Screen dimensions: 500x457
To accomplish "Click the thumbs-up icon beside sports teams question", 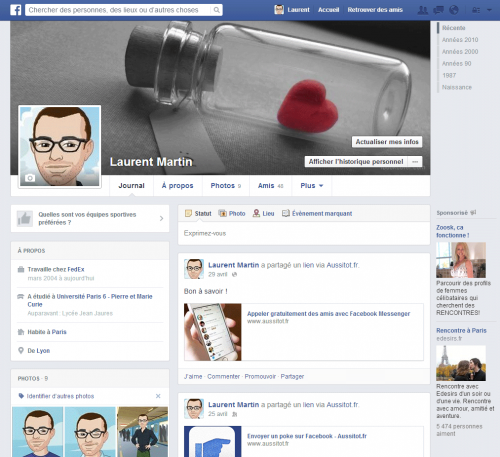I will click(x=25, y=218).
